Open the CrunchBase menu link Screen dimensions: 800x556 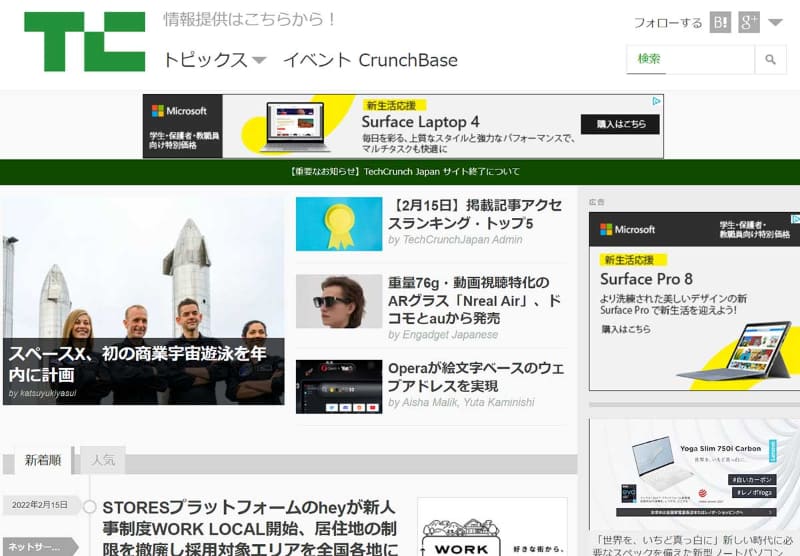point(408,60)
